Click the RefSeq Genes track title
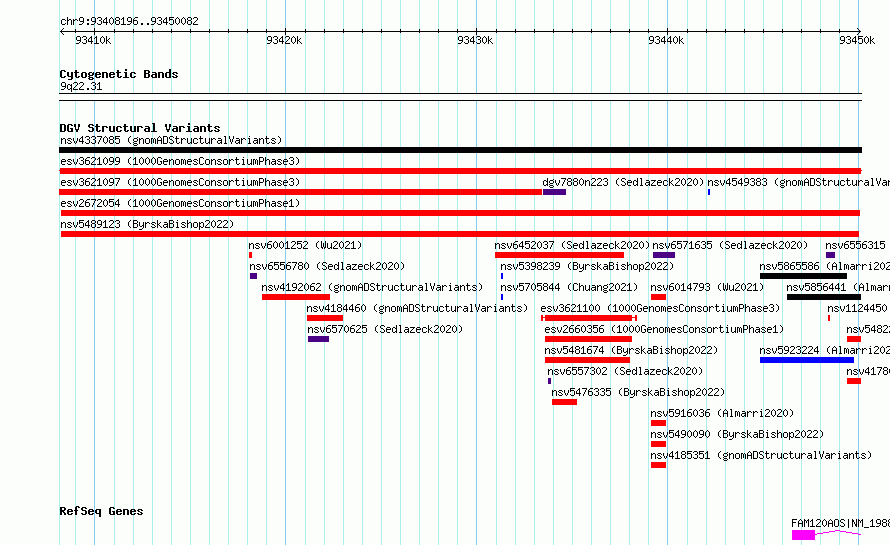Image resolution: width=890 pixels, height=545 pixels. tap(101, 511)
